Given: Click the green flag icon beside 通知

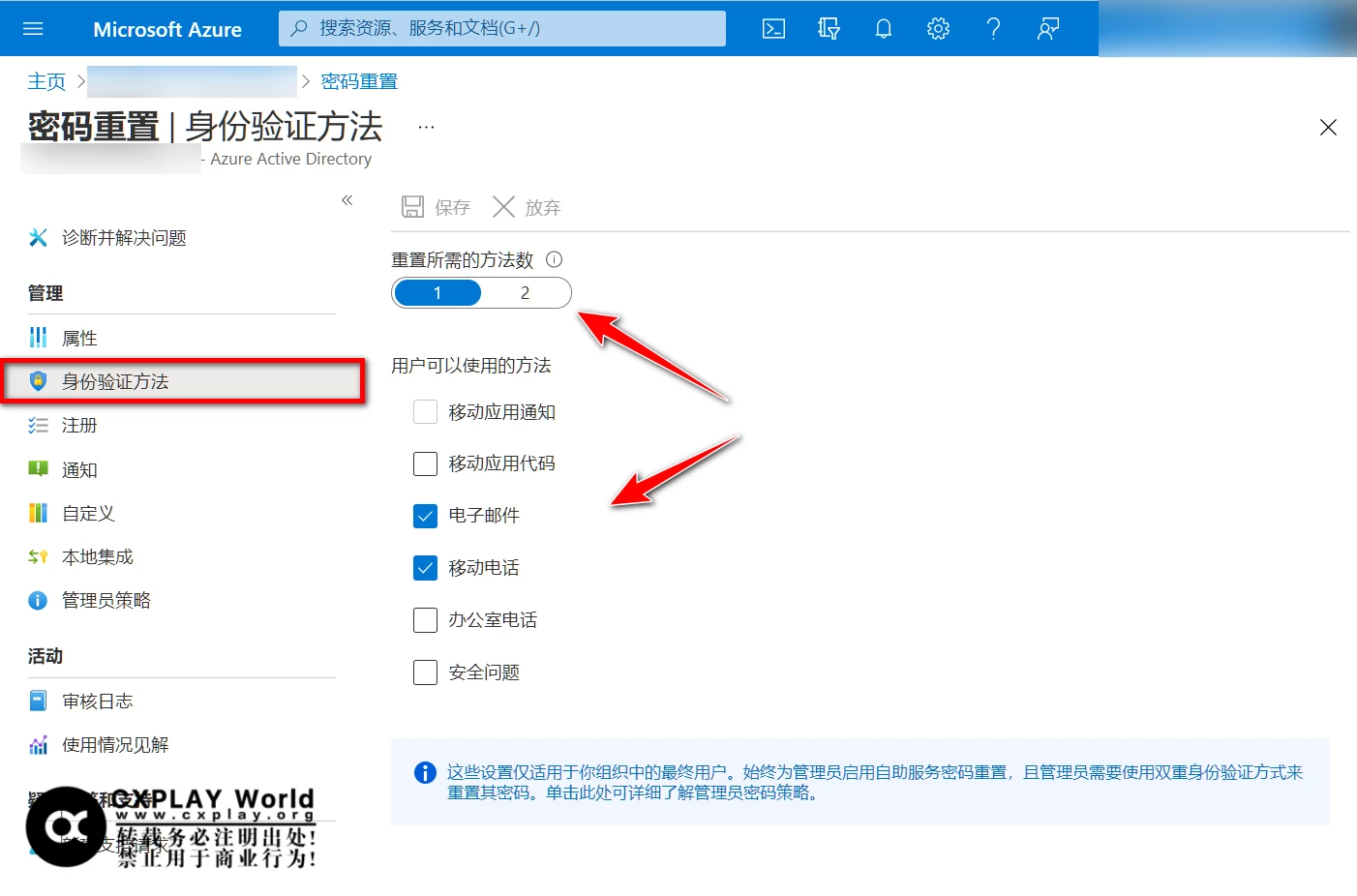Looking at the screenshot, I should (x=38, y=469).
